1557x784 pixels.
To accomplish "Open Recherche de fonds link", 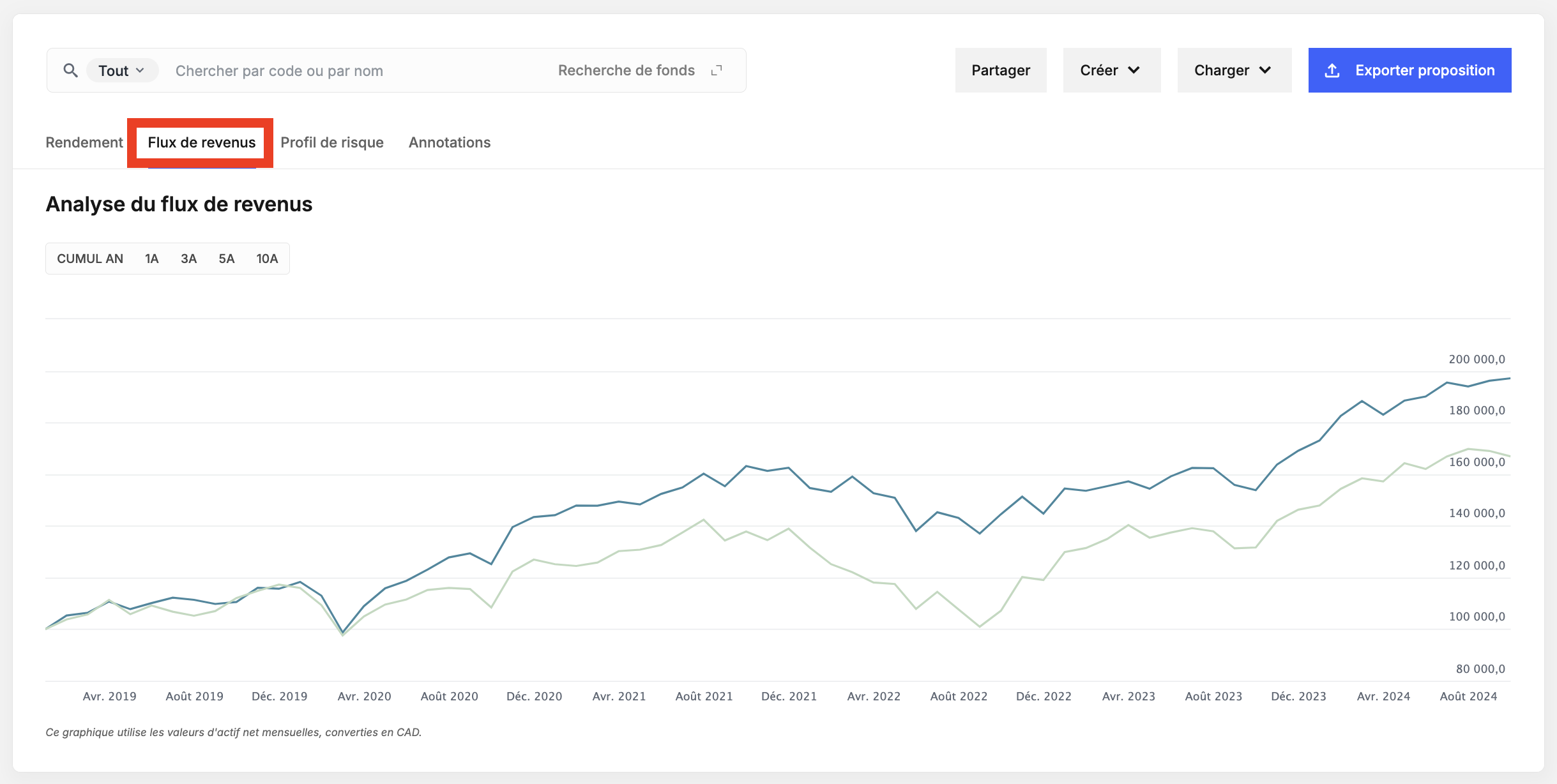I will (x=626, y=70).
